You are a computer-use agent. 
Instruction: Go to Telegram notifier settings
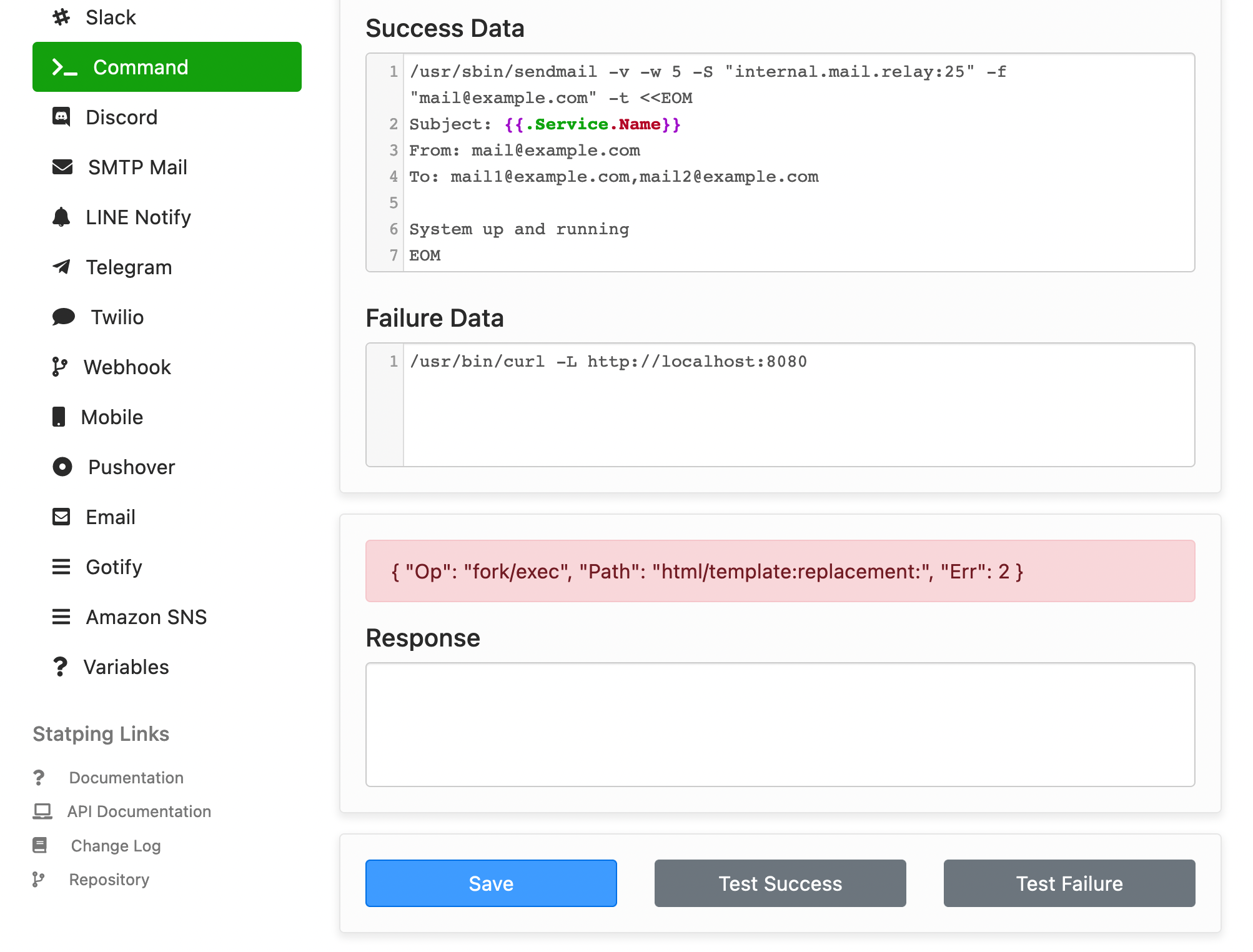[167, 267]
